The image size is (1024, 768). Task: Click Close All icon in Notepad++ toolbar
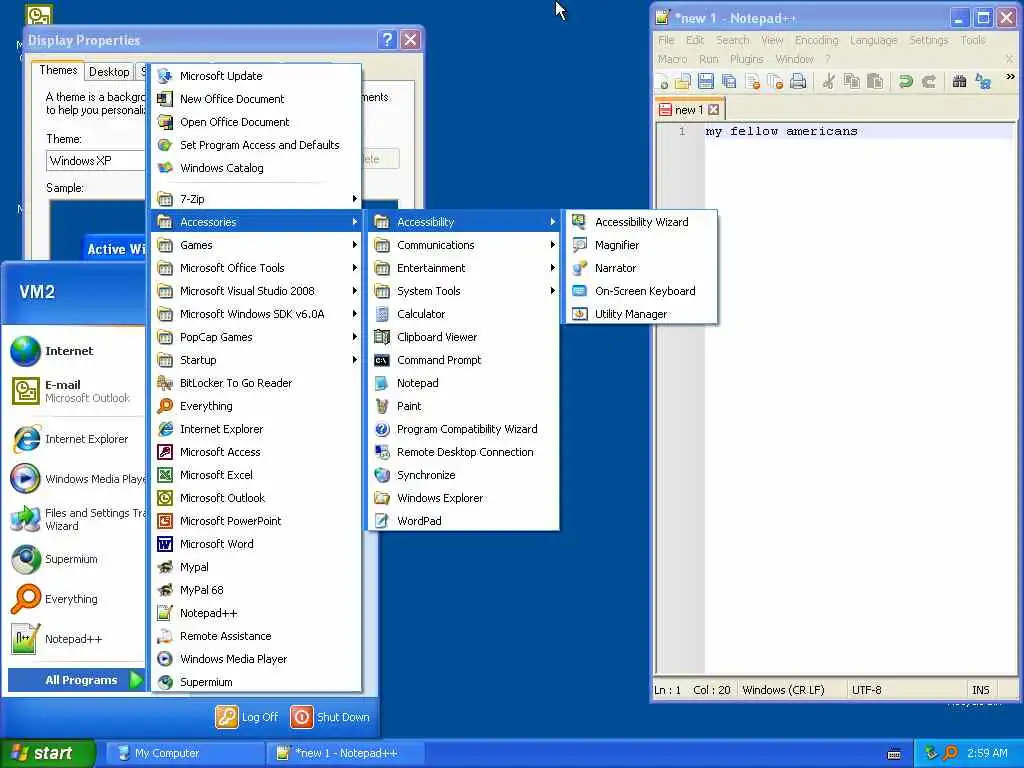(775, 82)
